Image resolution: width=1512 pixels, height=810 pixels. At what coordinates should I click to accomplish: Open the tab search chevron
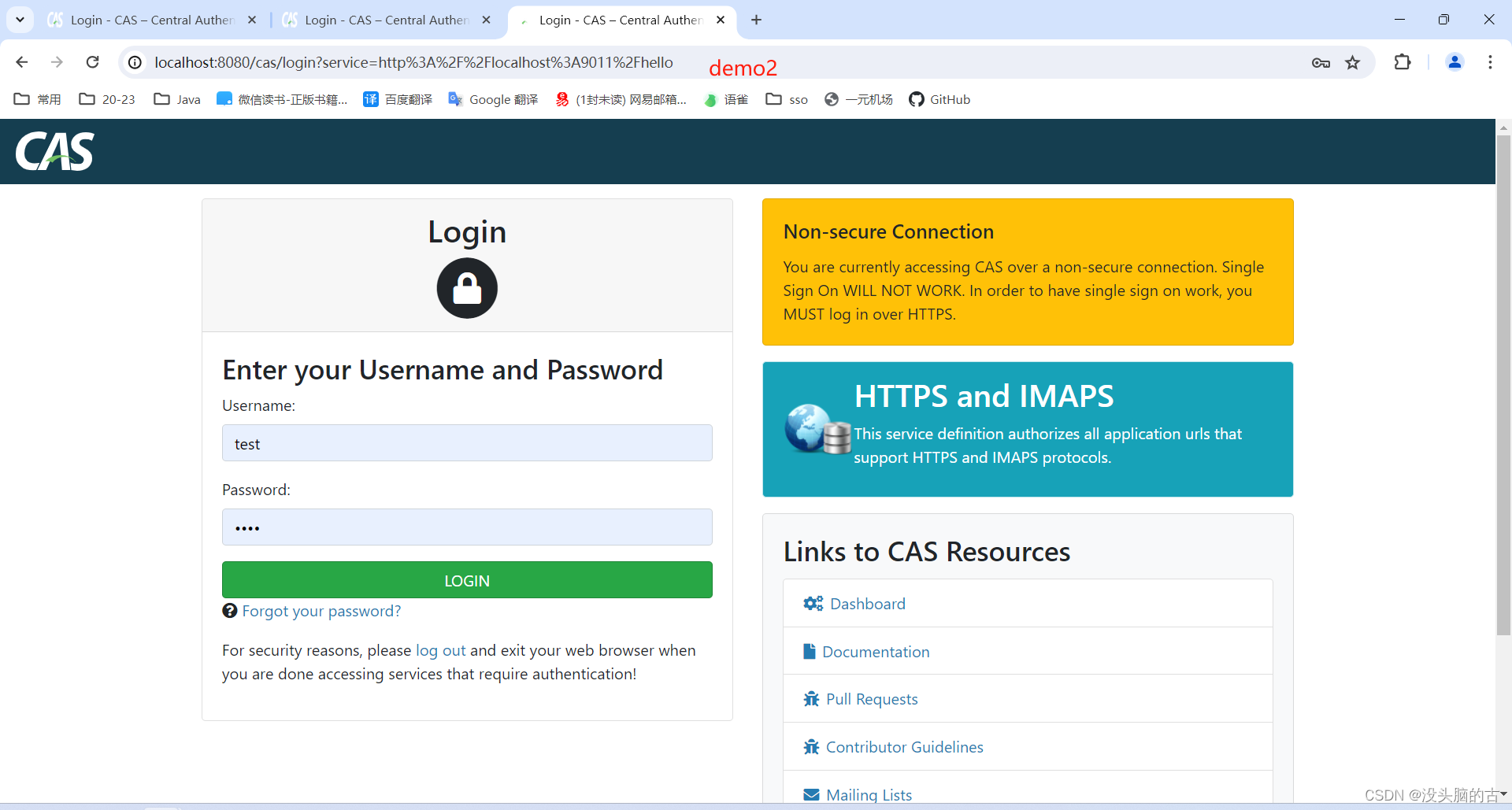pyautogui.click(x=20, y=20)
